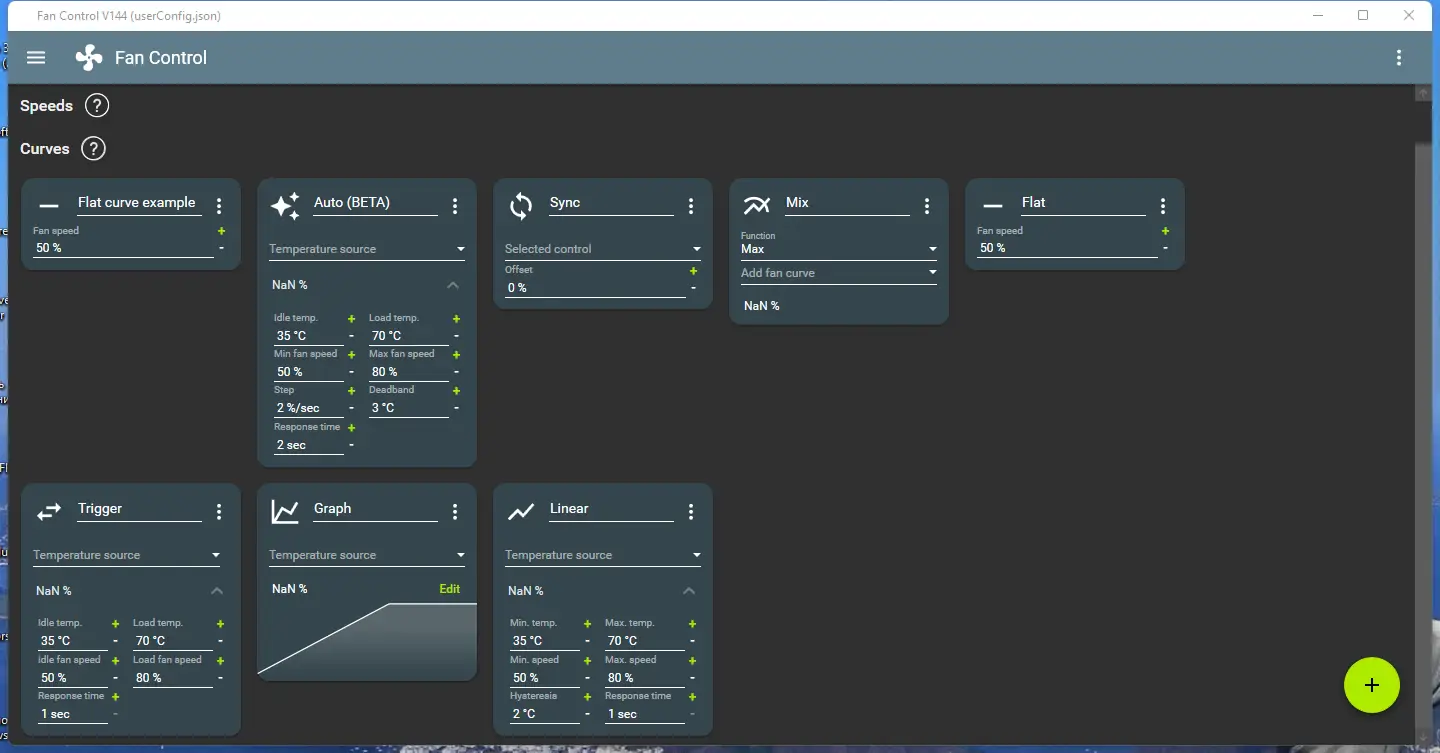The image size is (1440, 753).
Task: Open options menu for Auto (BETA) card
Action: click(455, 206)
